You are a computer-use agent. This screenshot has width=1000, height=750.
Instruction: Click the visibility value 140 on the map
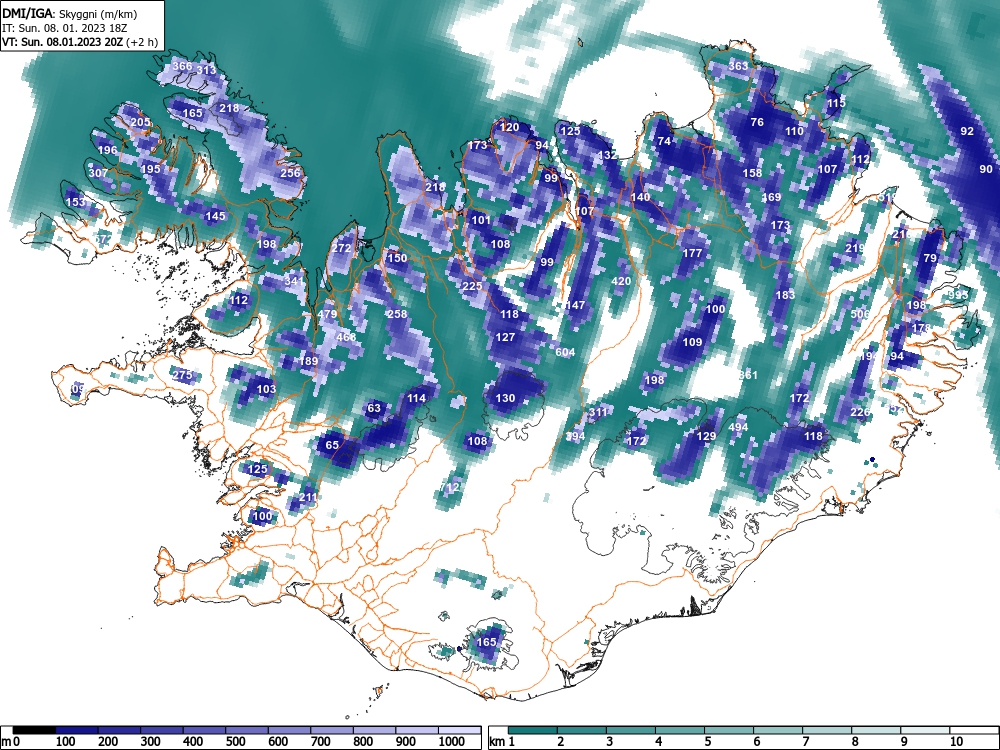point(640,198)
